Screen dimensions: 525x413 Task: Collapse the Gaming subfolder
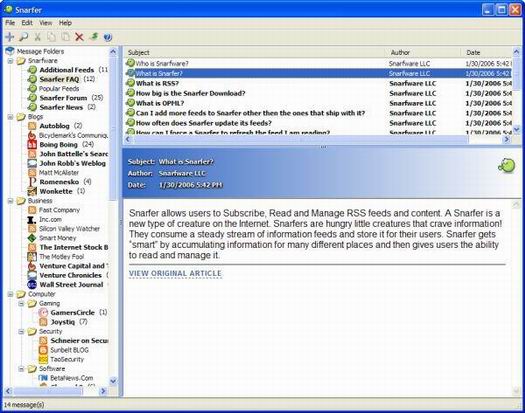[x=21, y=303]
